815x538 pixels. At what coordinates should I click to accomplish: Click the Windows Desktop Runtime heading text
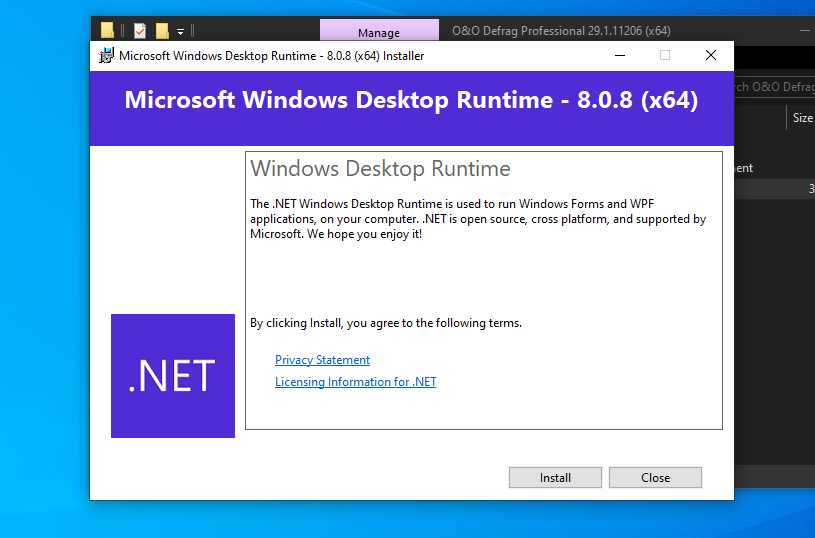click(x=380, y=168)
